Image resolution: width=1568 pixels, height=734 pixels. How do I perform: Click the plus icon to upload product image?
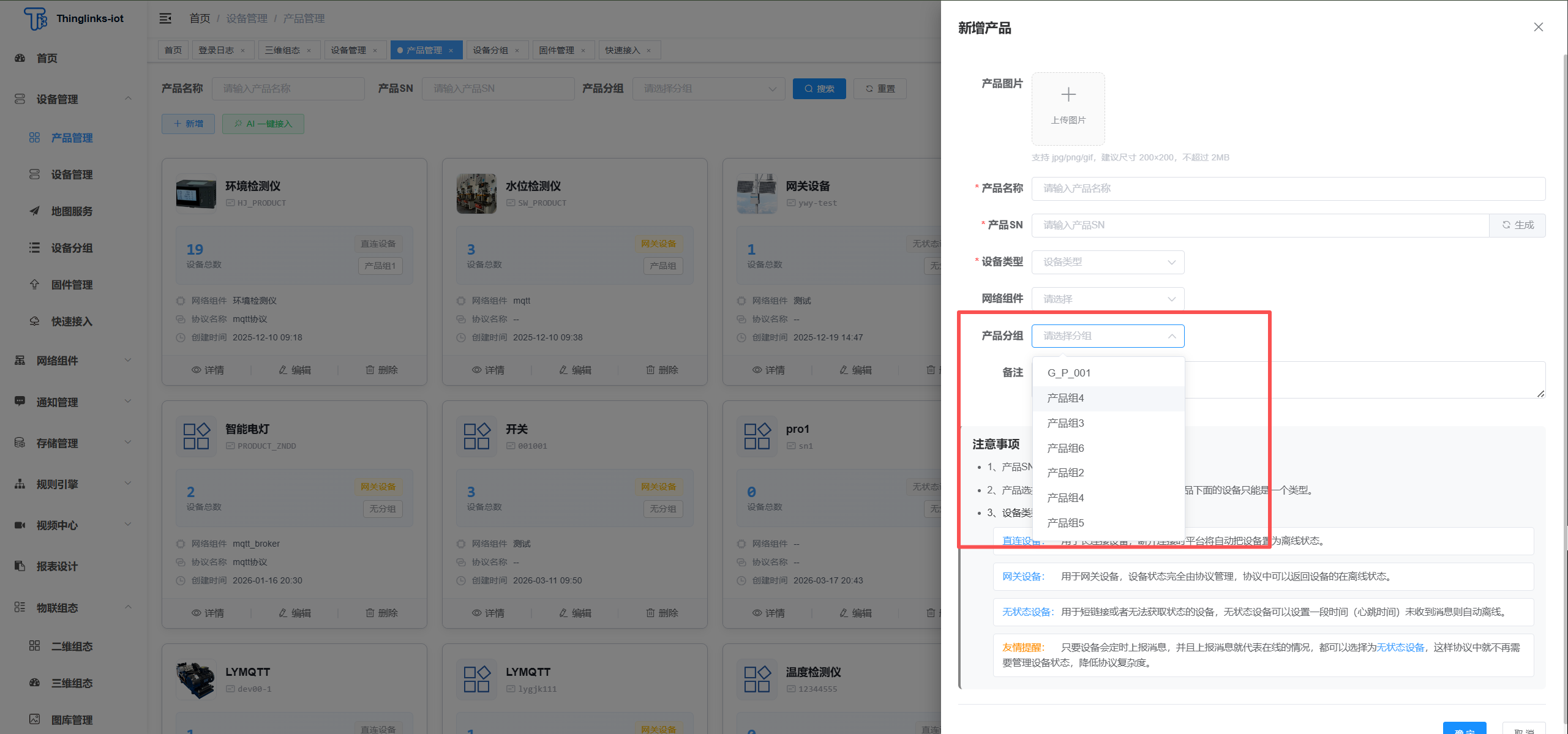[1068, 95]
